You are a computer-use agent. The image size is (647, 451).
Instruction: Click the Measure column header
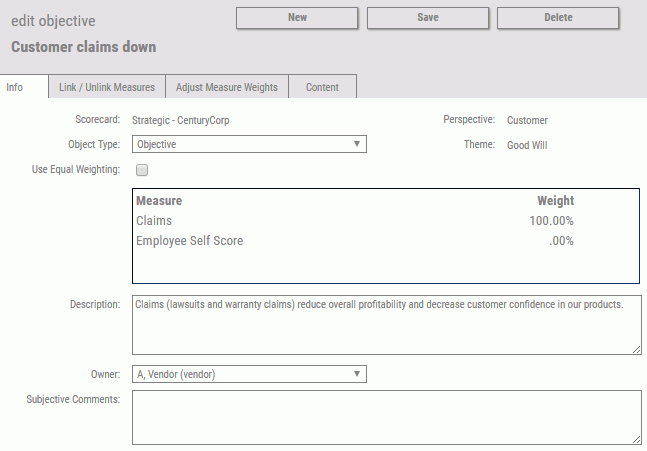point(159,201)
